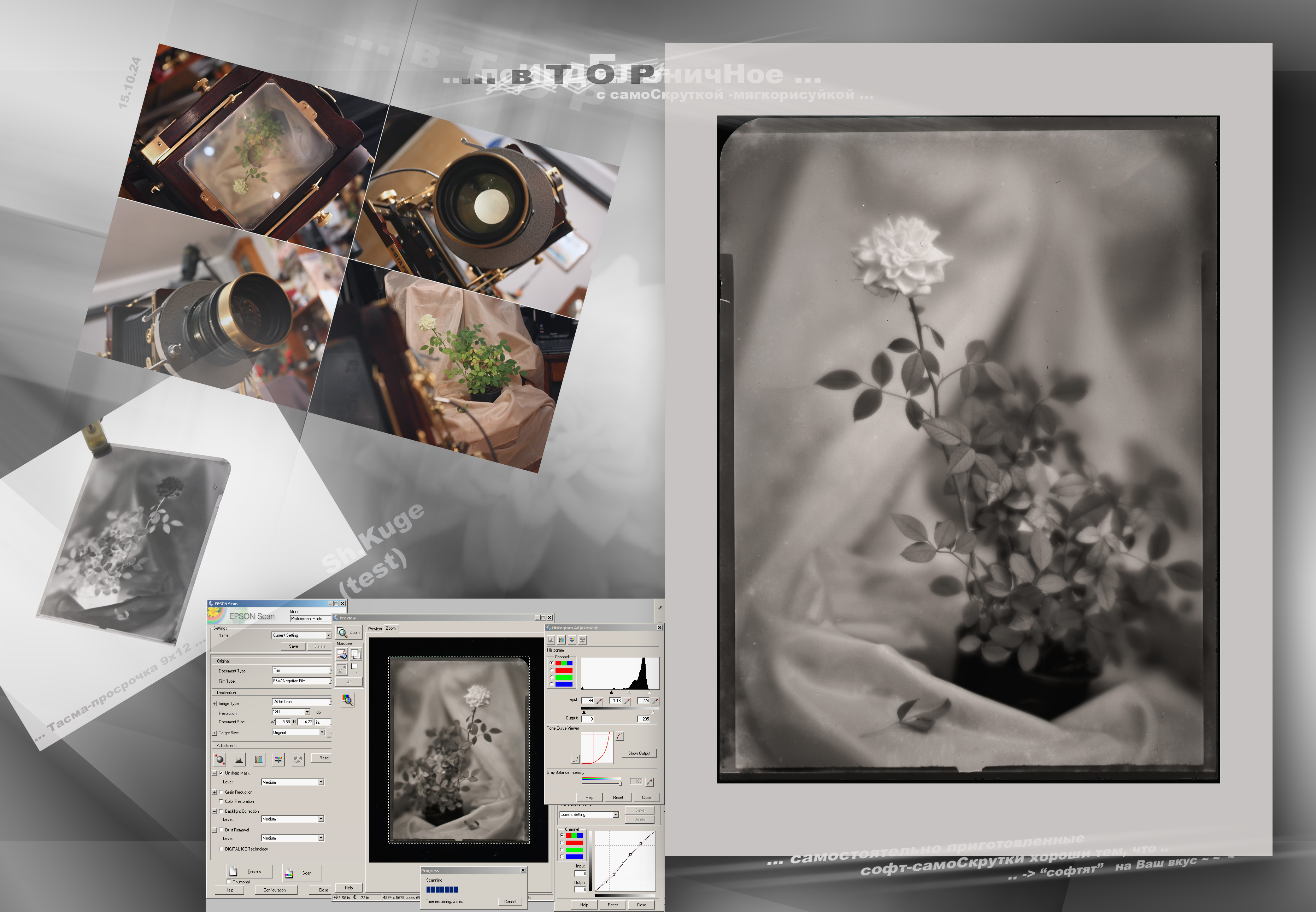Screen dimensions: 1316x912
Task: Click the Gray Balance Intensity eyedropper
Action: coord(649,782)
